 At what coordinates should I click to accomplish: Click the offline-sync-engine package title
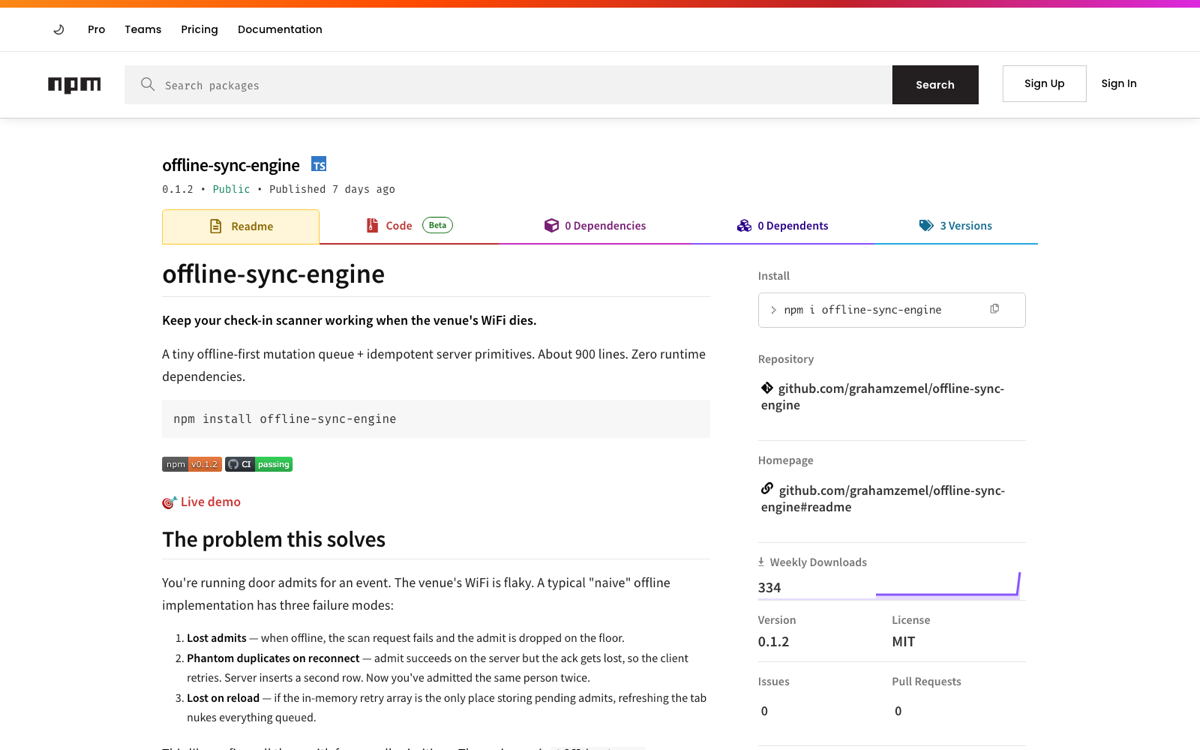click(231, 165)
